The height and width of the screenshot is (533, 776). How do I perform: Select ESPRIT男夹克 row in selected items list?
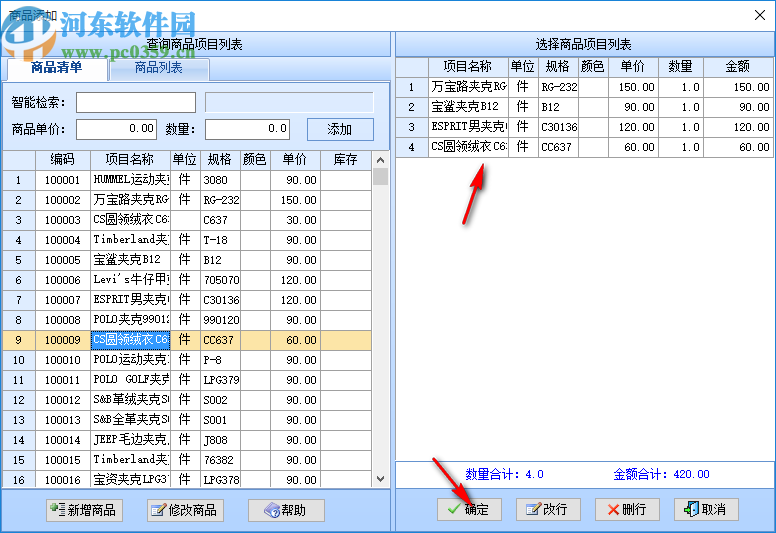pyautogui.click(x=584, y=127)
